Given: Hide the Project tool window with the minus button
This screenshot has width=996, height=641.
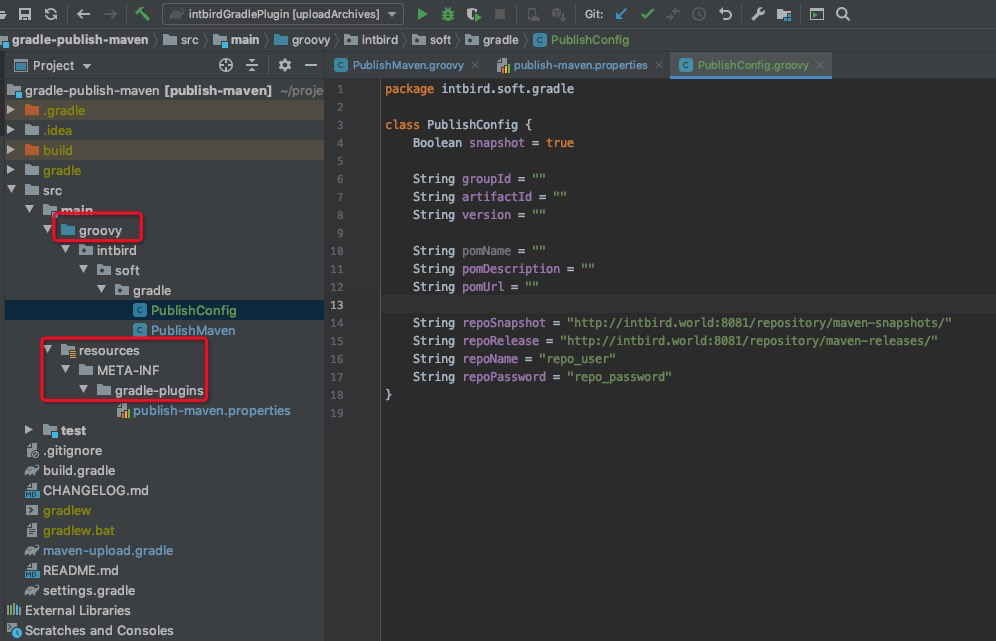Looking at the screenshot, I should click(x=310, y=64).
